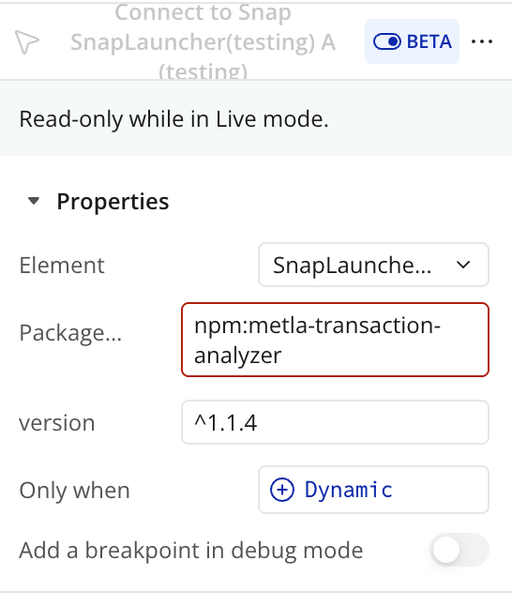Screen dimensions: 512x593
Task: Click the arrow pointer icon beside the action title
Action: [x=26, y=42]
